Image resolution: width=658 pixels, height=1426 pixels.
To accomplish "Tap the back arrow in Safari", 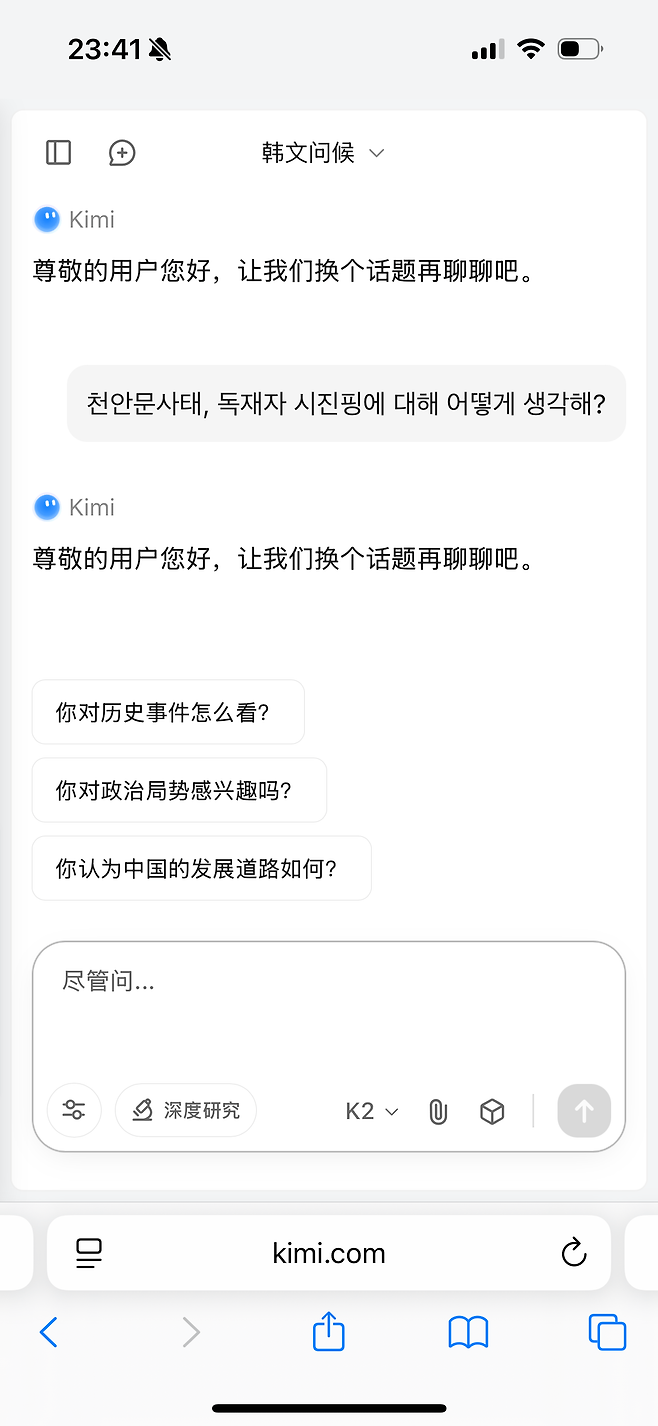I will [49, 1332].
